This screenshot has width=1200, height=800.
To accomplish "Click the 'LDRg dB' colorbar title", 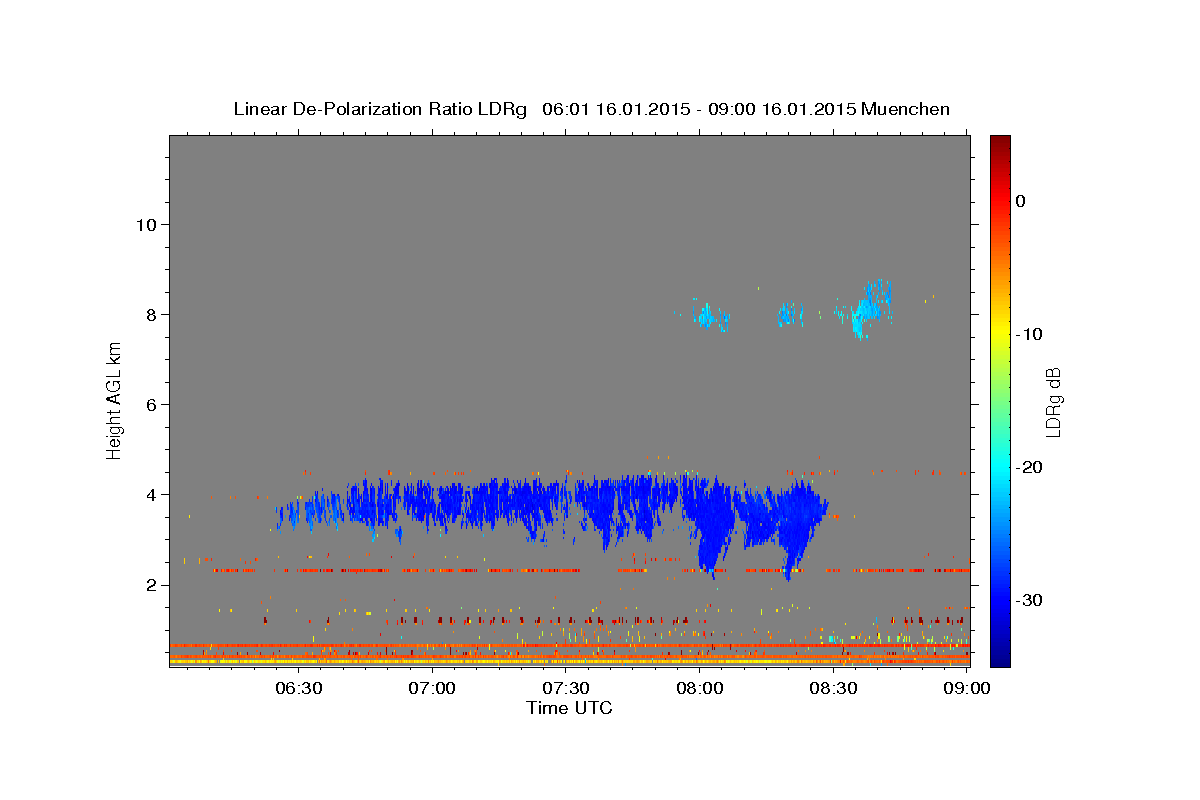I will 1053,402.
